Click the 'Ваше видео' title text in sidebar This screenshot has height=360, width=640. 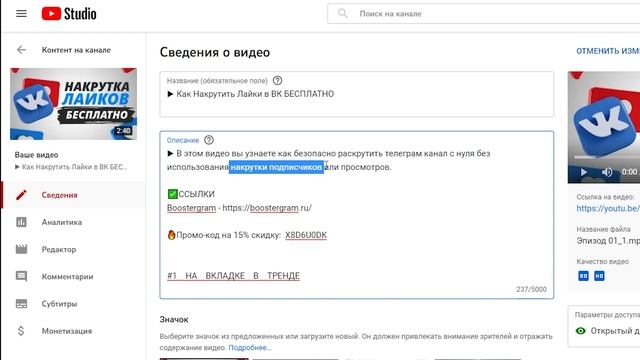pyautogui.click(x=36, y=155)
